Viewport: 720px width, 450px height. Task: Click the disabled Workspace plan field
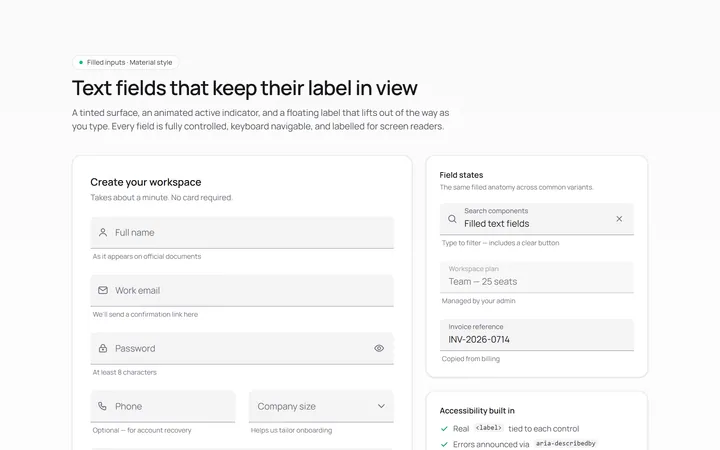click(x=536, y=277)
